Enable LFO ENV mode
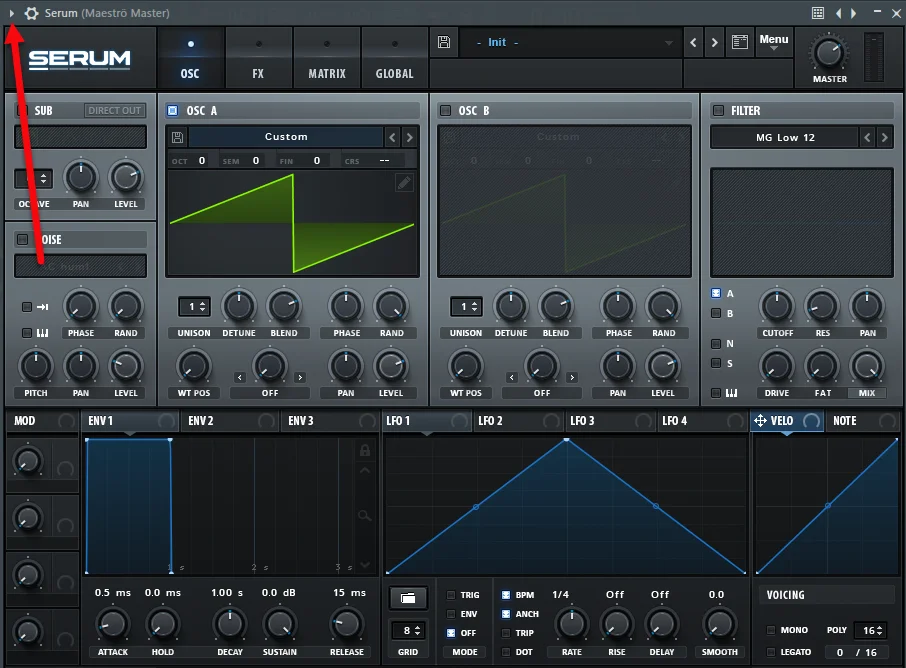906x668 pixels. tap(451, 614)
